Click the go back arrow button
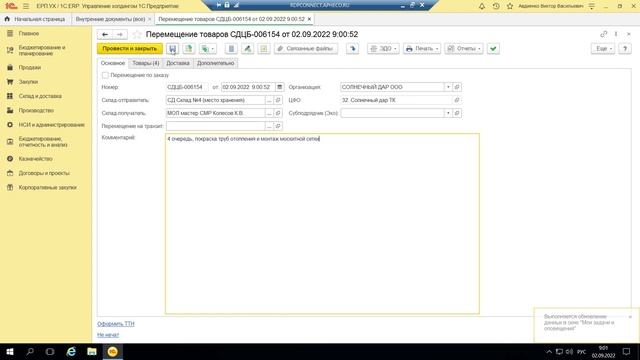640x360 pixels. click(105, 35)
